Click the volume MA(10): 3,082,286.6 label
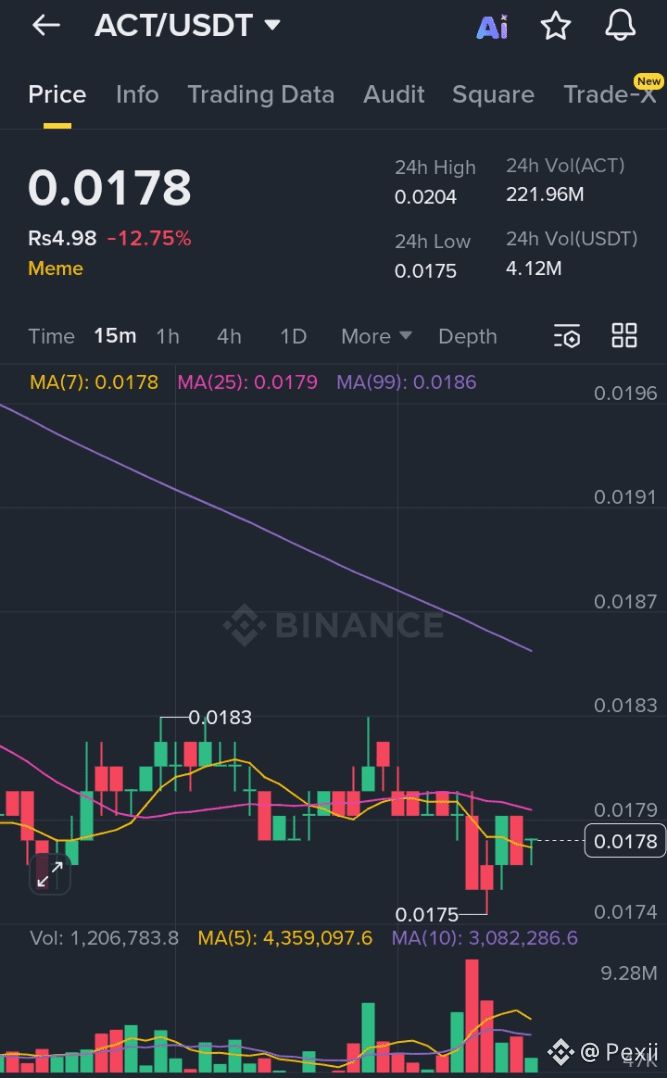The image size is (667, 1078). (x=484, y=938)
